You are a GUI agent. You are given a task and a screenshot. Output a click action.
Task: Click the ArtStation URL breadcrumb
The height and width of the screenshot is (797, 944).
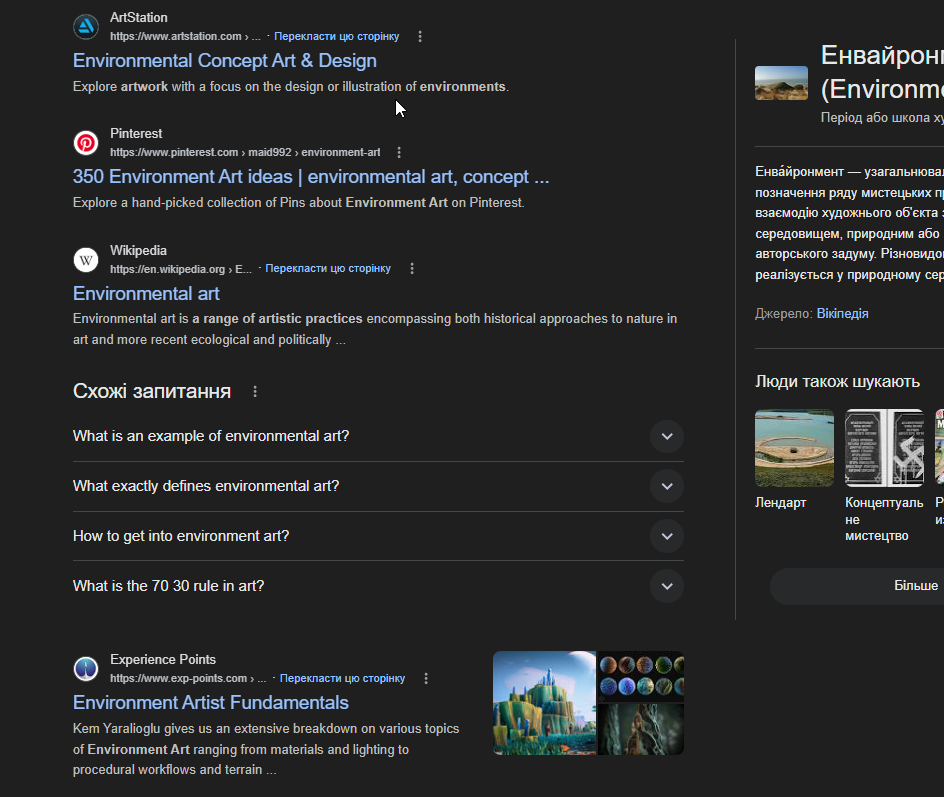tap(185, 37)
